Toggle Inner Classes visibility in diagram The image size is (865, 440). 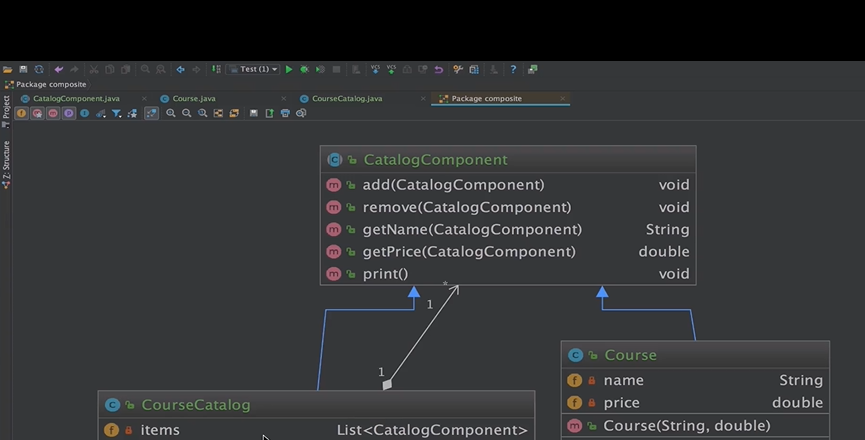[84, 114]
